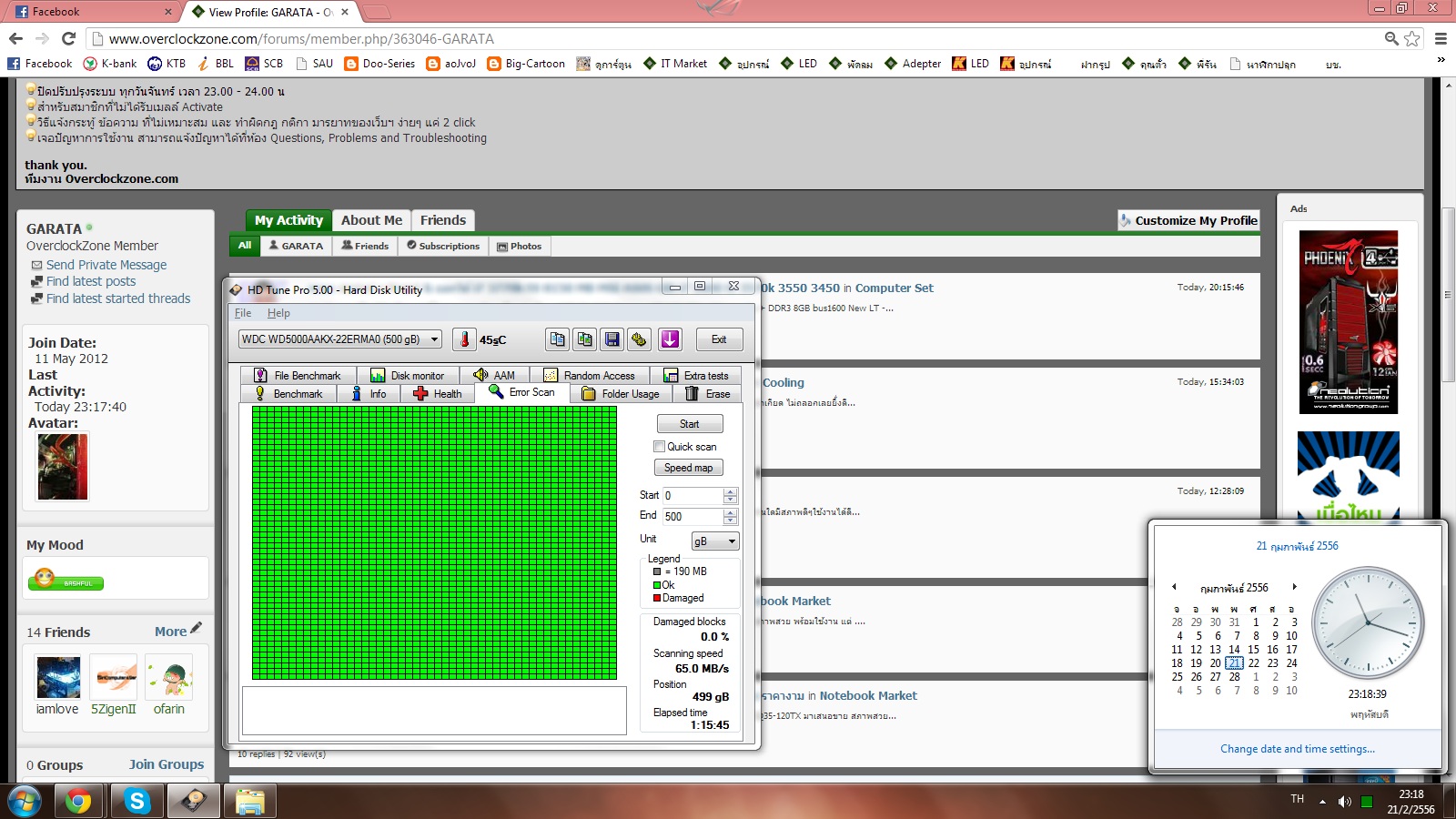1456x819 pixels.
Task: Switch to the Erase tab
Action: [707, 394]
